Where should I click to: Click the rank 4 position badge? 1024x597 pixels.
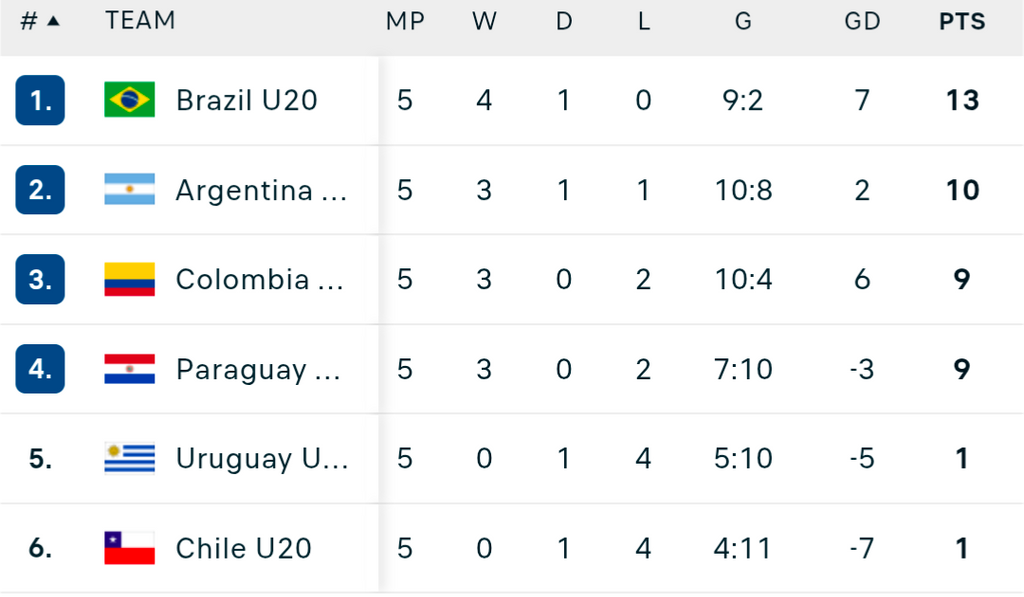tap(40, 369)
